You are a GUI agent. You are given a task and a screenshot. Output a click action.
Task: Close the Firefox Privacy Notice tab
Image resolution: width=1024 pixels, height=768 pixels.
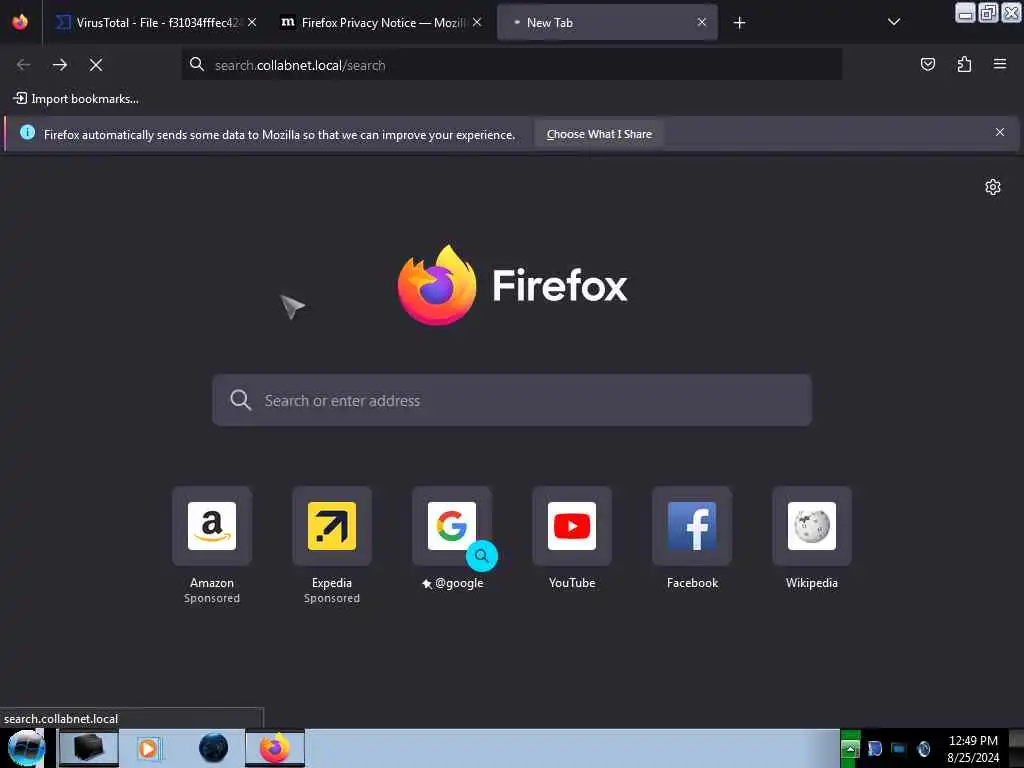pyautogui.click(x=477, y=22)
